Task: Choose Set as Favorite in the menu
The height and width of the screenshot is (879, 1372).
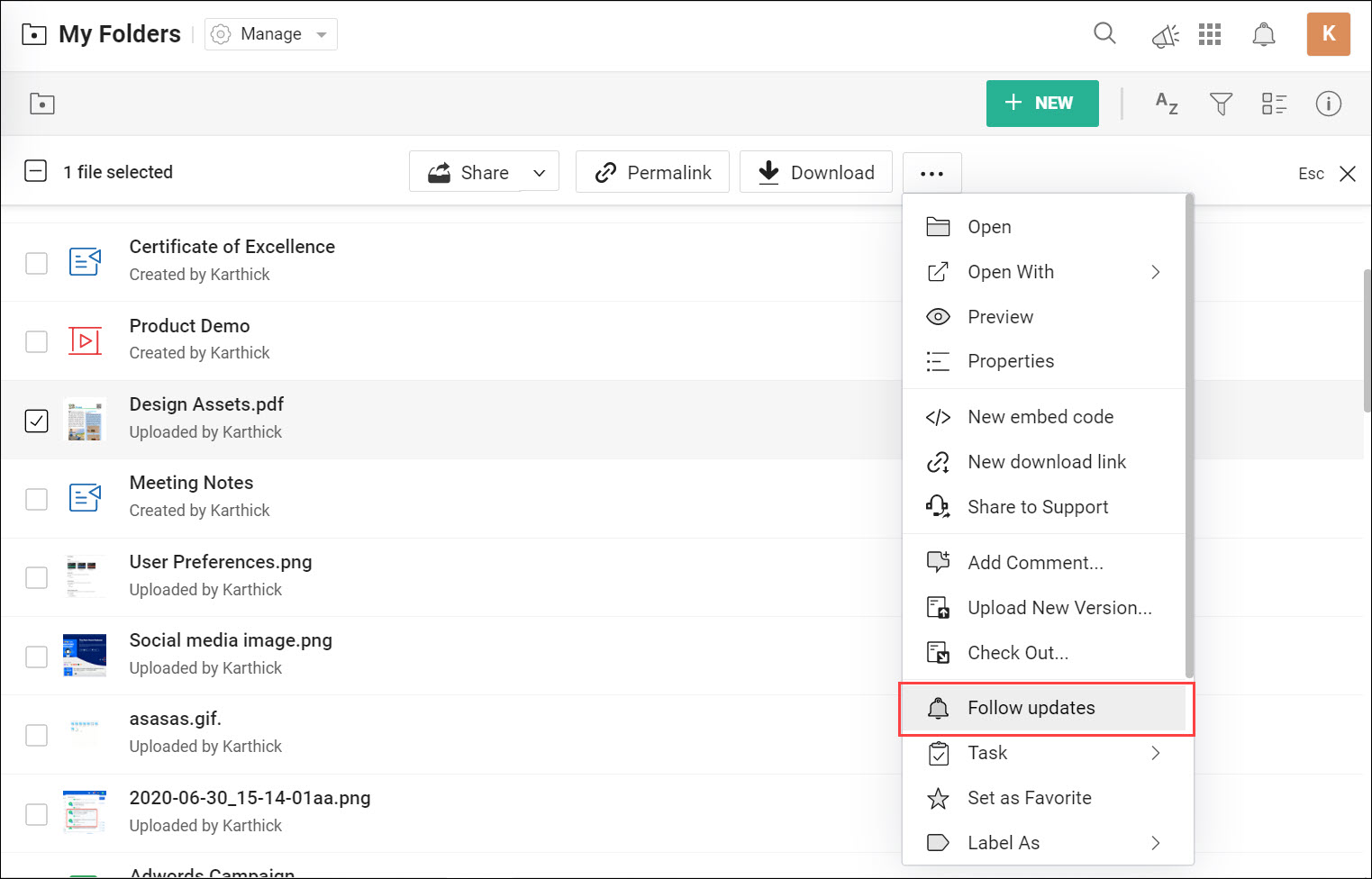Action: [x=1029, y=798]
